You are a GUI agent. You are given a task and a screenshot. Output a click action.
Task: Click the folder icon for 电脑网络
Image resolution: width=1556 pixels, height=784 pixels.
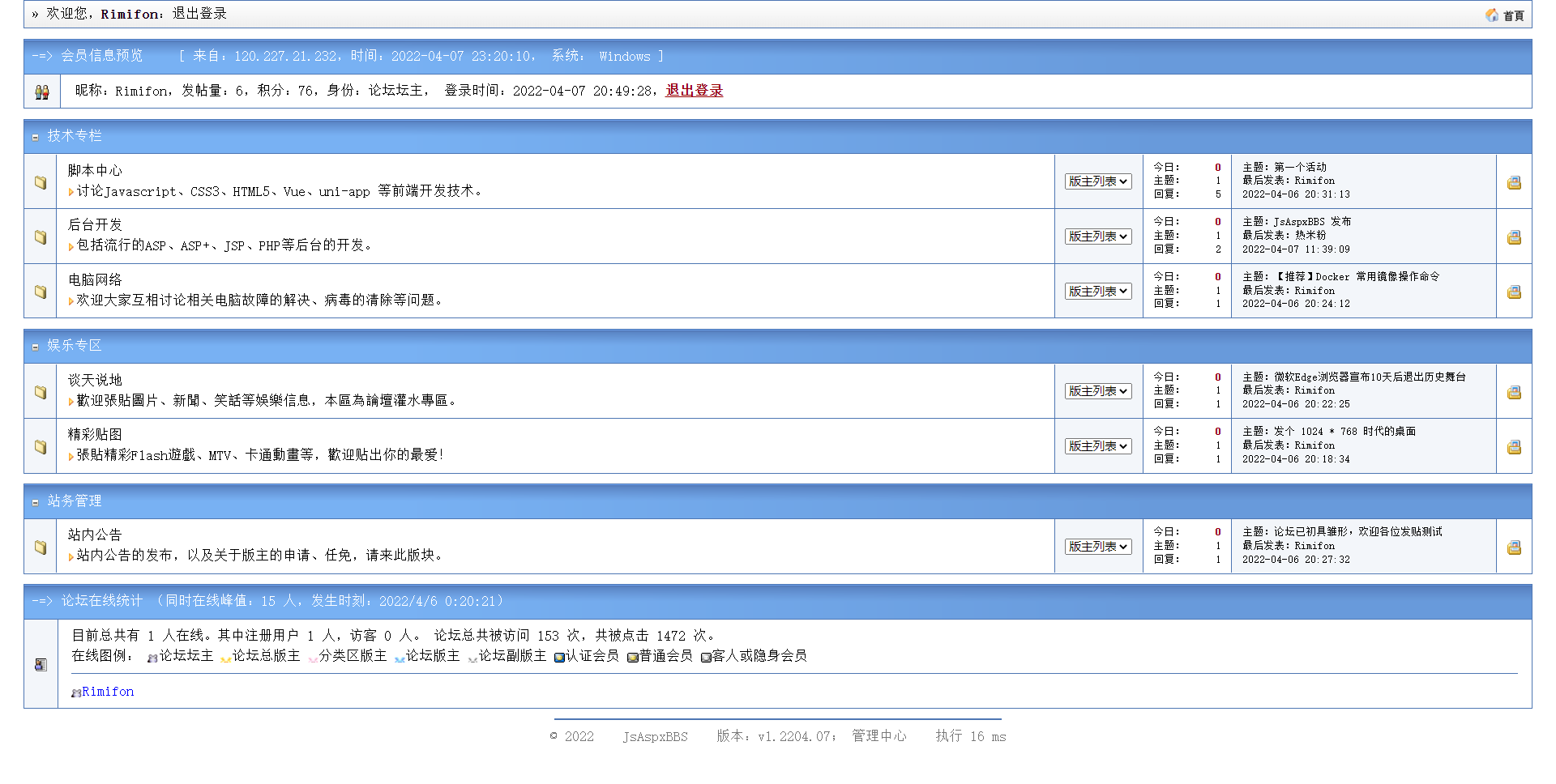(41, 292)
